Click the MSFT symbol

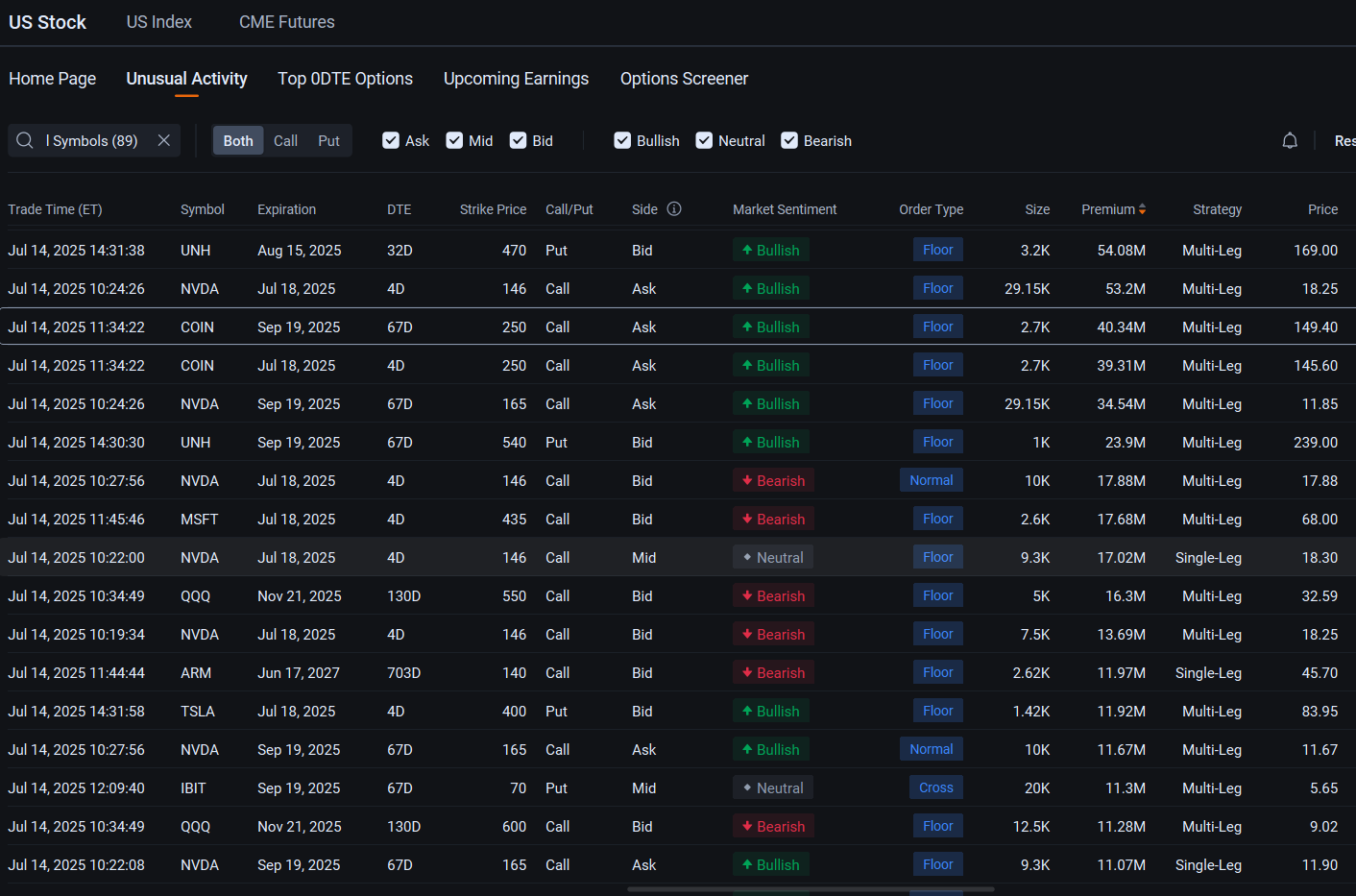click(199, 520)
